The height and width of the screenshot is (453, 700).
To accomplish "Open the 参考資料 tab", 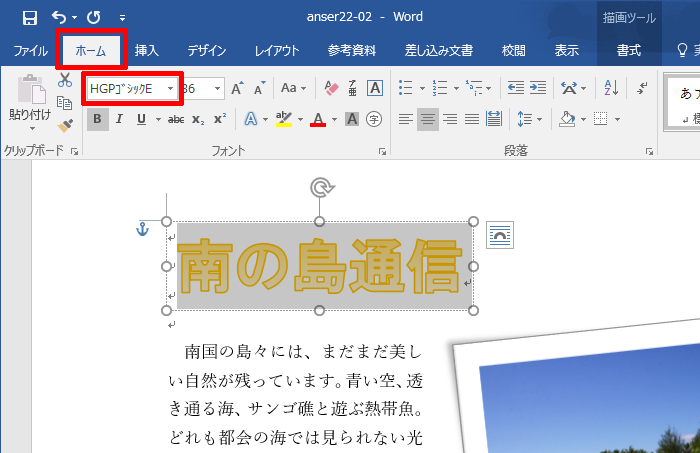I will tap(352, 51).
